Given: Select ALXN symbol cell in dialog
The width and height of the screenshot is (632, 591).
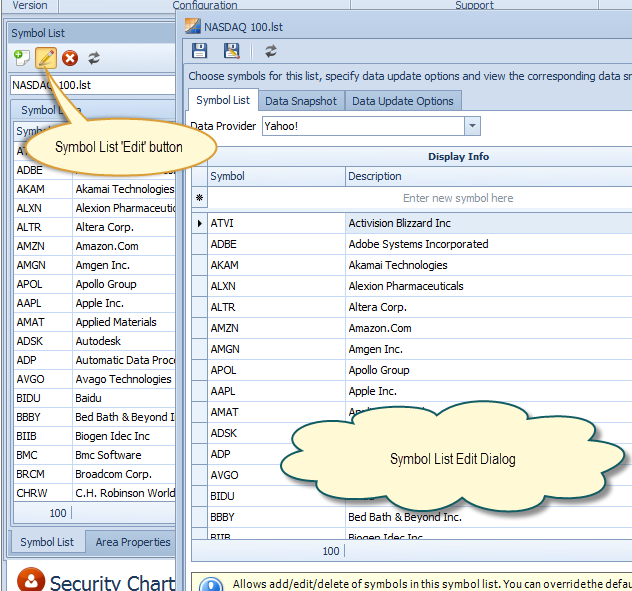Looking at the screenshot, I should [x=276, y=286].
